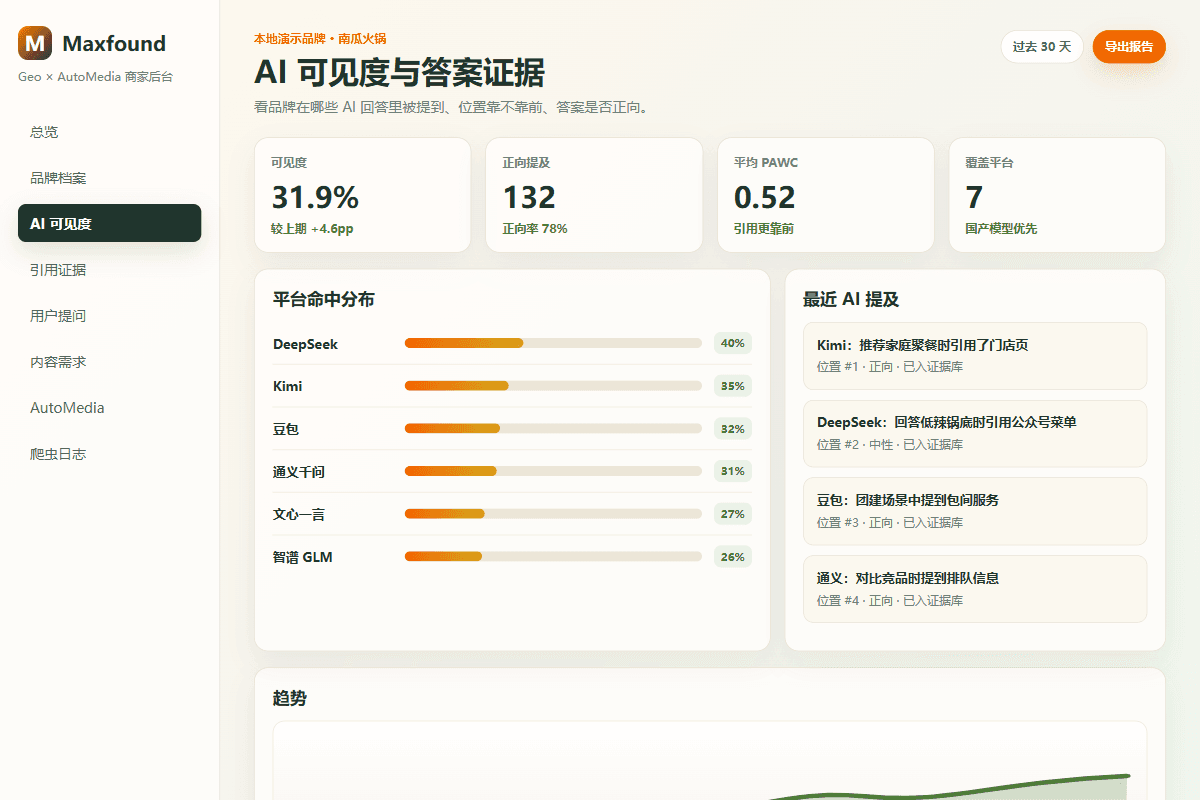Open the 豆包 团建场景 mention card
Image resolution: width=1200 pixels, height=800 pixels.
coord(975,511)
